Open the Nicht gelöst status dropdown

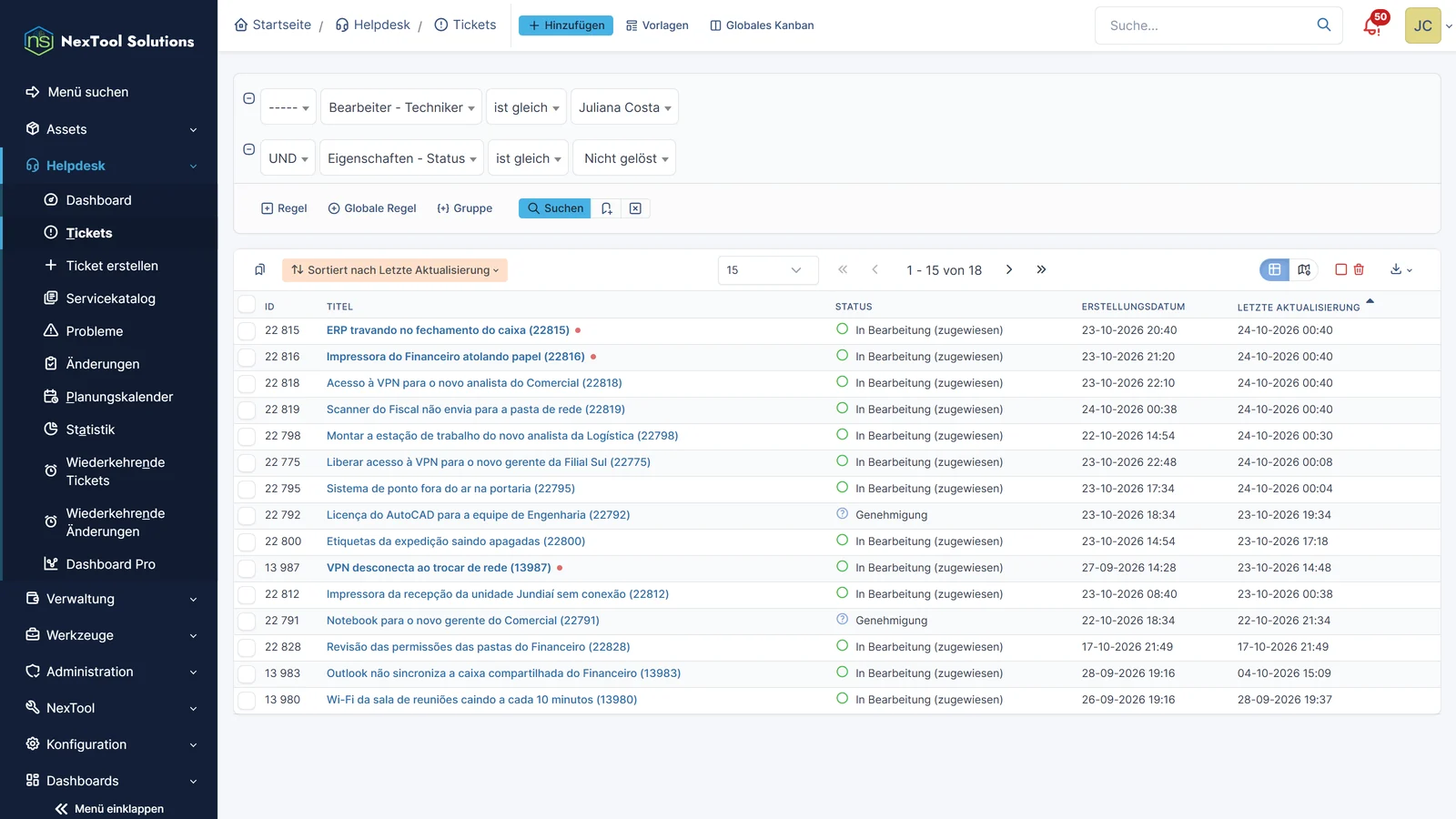point(624,158)
